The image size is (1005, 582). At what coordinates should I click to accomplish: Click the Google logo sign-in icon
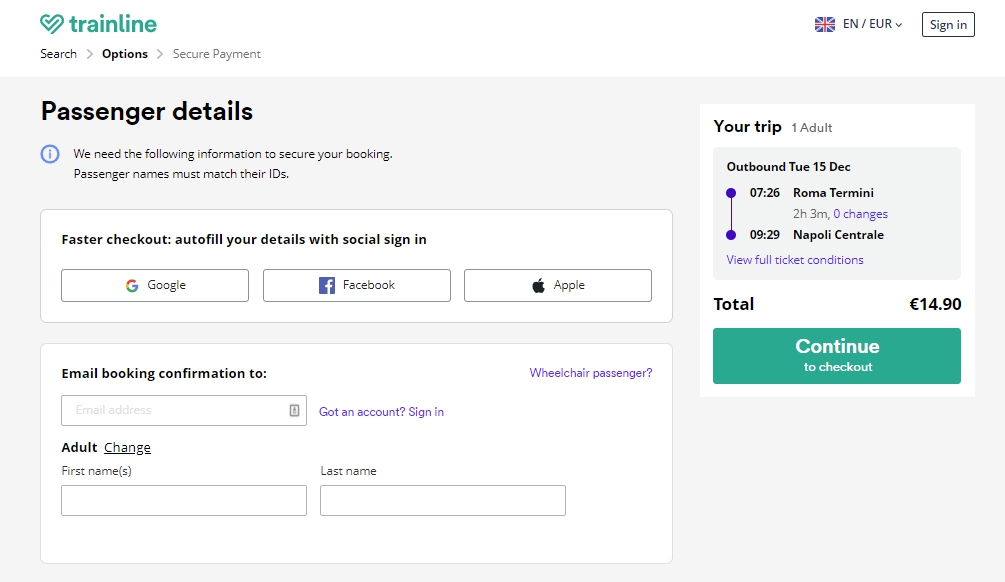coord(132,286)
